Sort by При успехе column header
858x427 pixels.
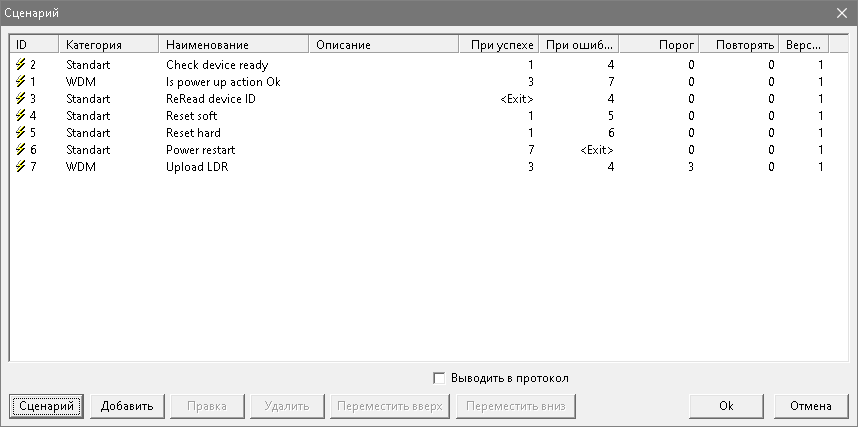coord(498,45)
